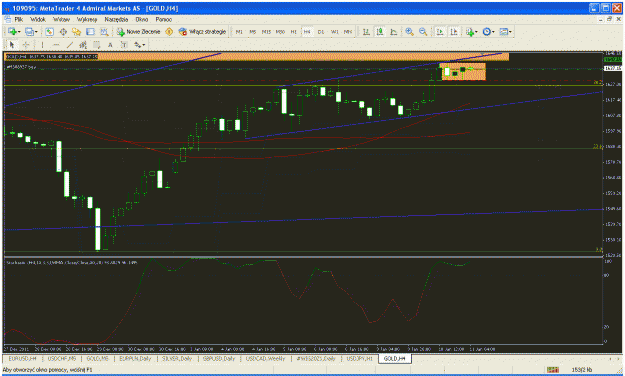The image size is (625, 376).
Task: Switch chart to the M30 timeframe
Action: click(280, 32)
